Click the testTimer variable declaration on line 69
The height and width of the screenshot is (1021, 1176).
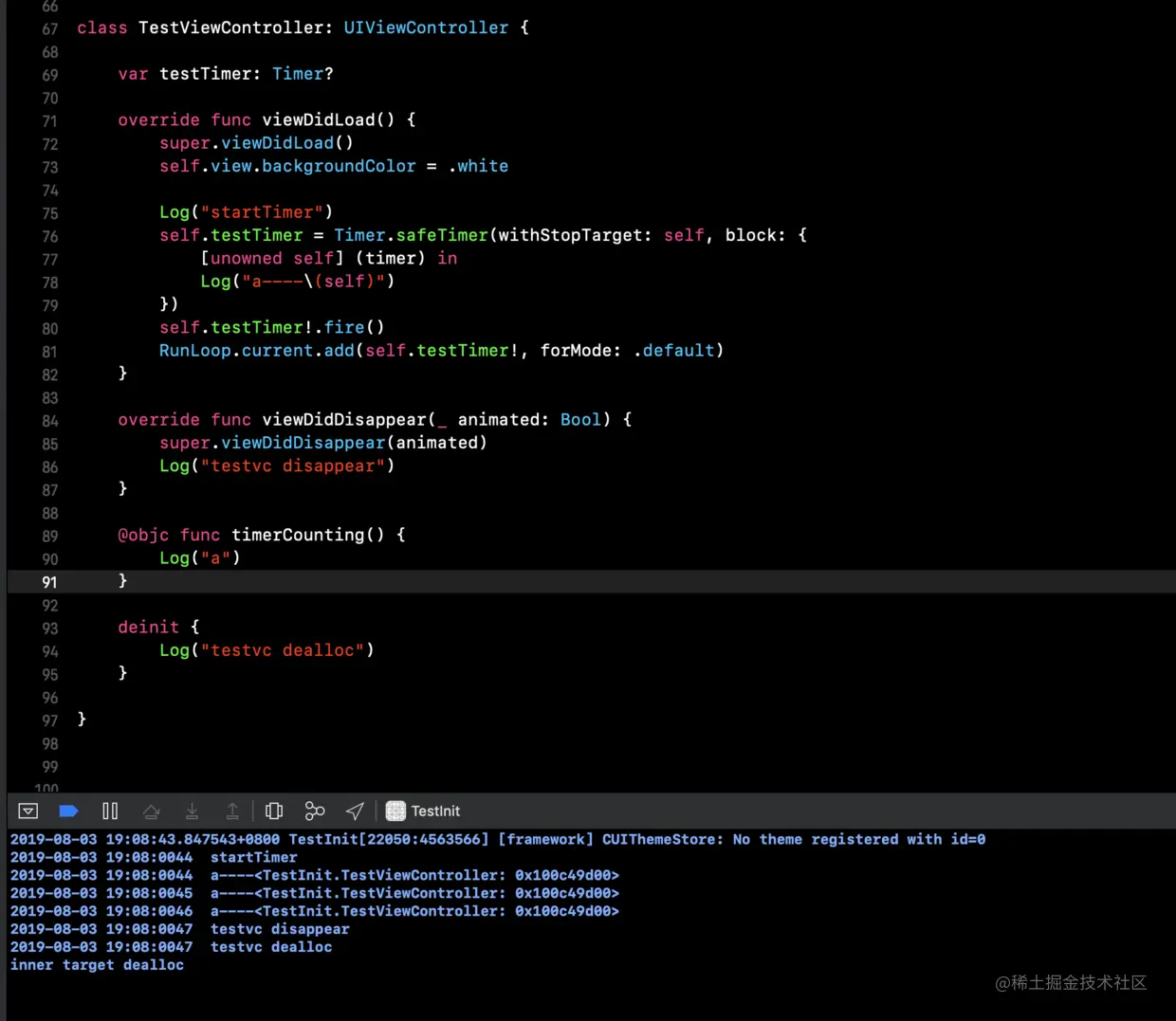pyautogui.click(x=210, y=74)
